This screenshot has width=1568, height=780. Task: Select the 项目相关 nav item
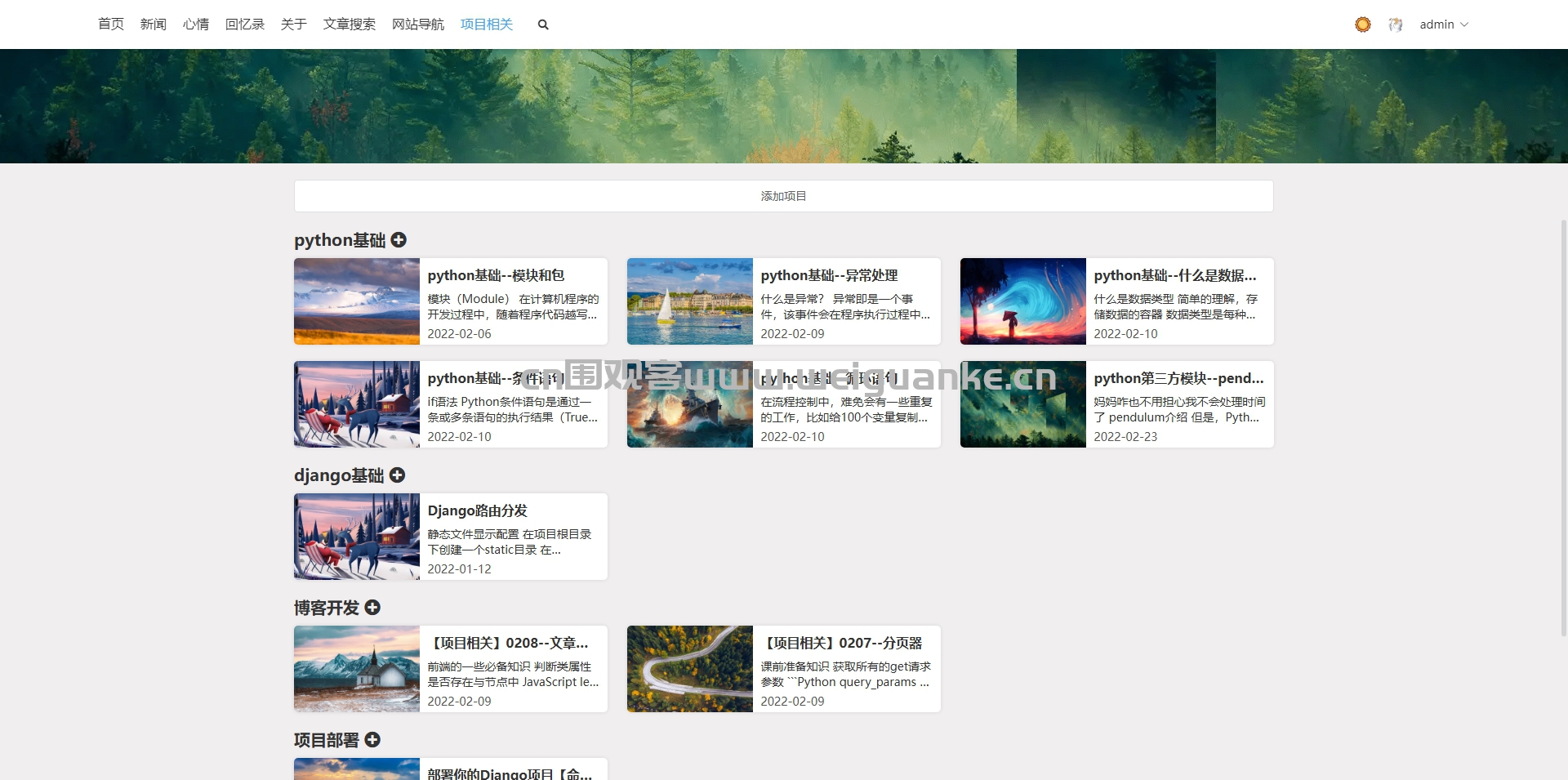[x=487, y=25]
